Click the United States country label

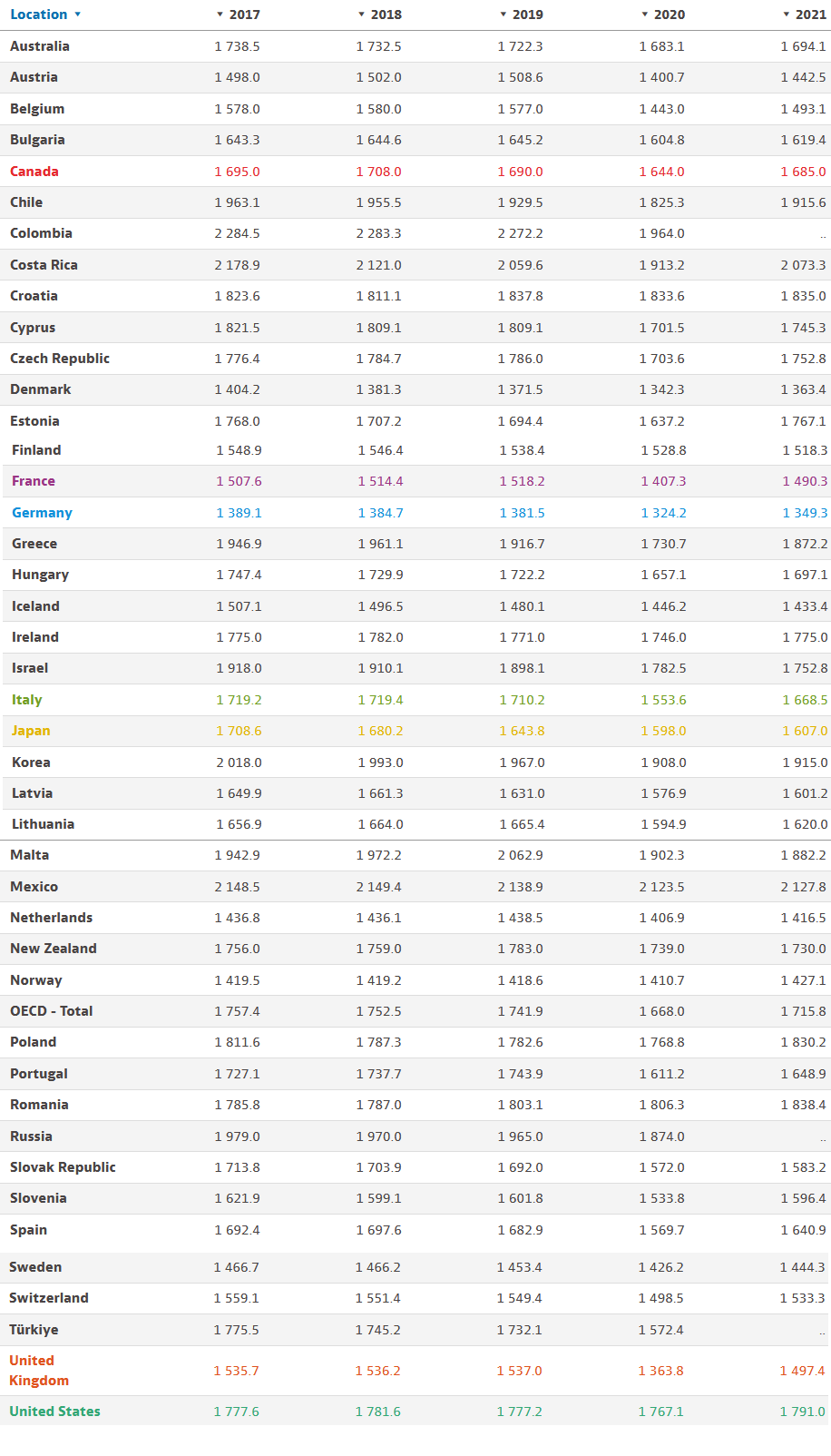pyautogui.click(x=54, y=1412)
